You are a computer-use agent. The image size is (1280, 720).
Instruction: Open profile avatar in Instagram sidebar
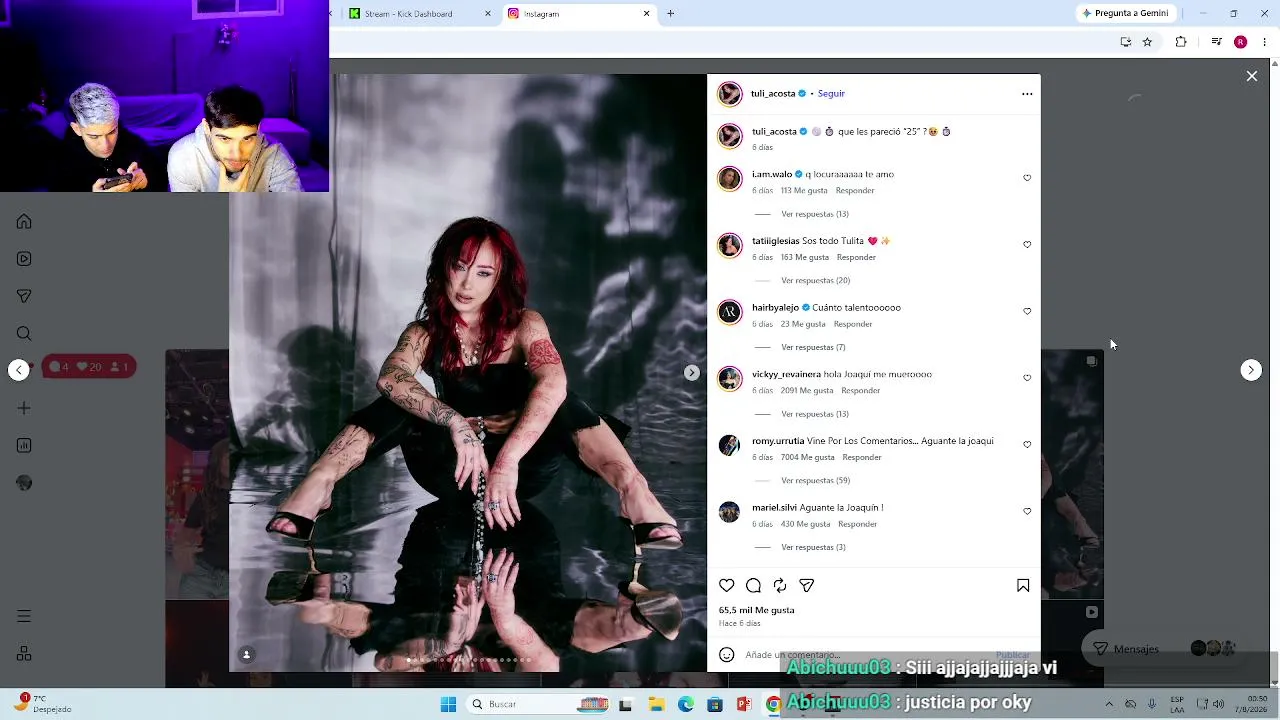pyautogui.click(x=24, y=483)
